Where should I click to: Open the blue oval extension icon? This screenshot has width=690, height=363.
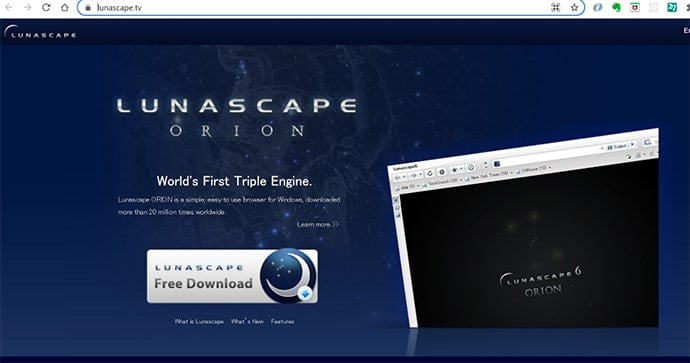point(597,7)
